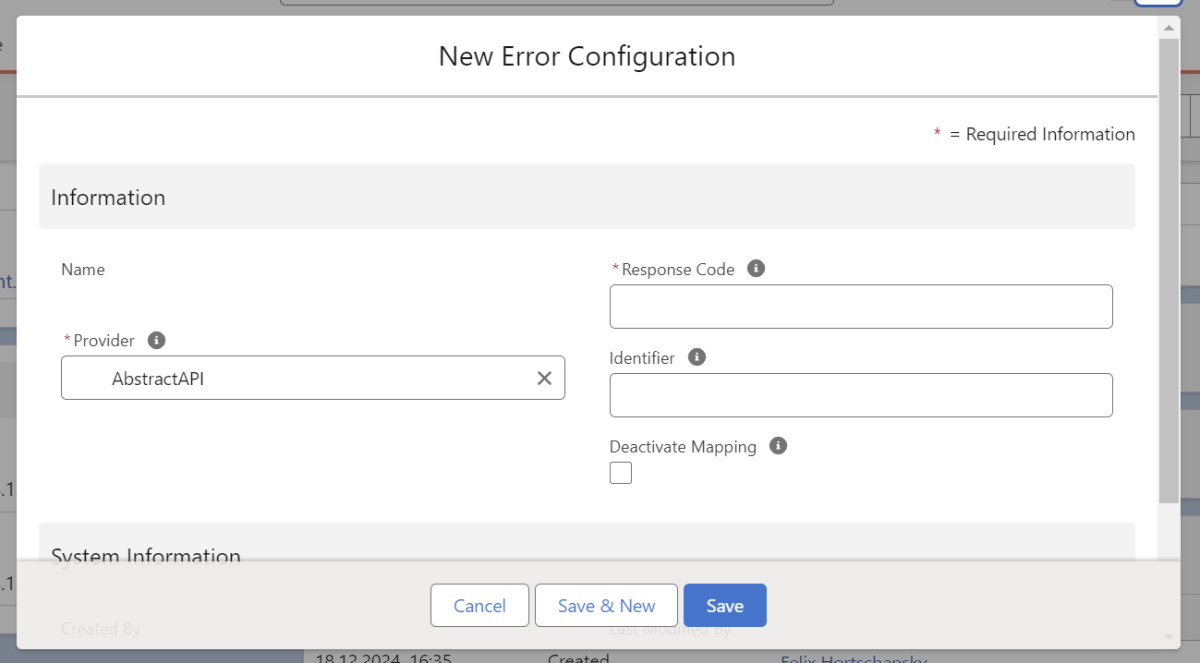Click the Save & New button
Image resolution: width=1200 pixels, height=663 pixels.
606,606
